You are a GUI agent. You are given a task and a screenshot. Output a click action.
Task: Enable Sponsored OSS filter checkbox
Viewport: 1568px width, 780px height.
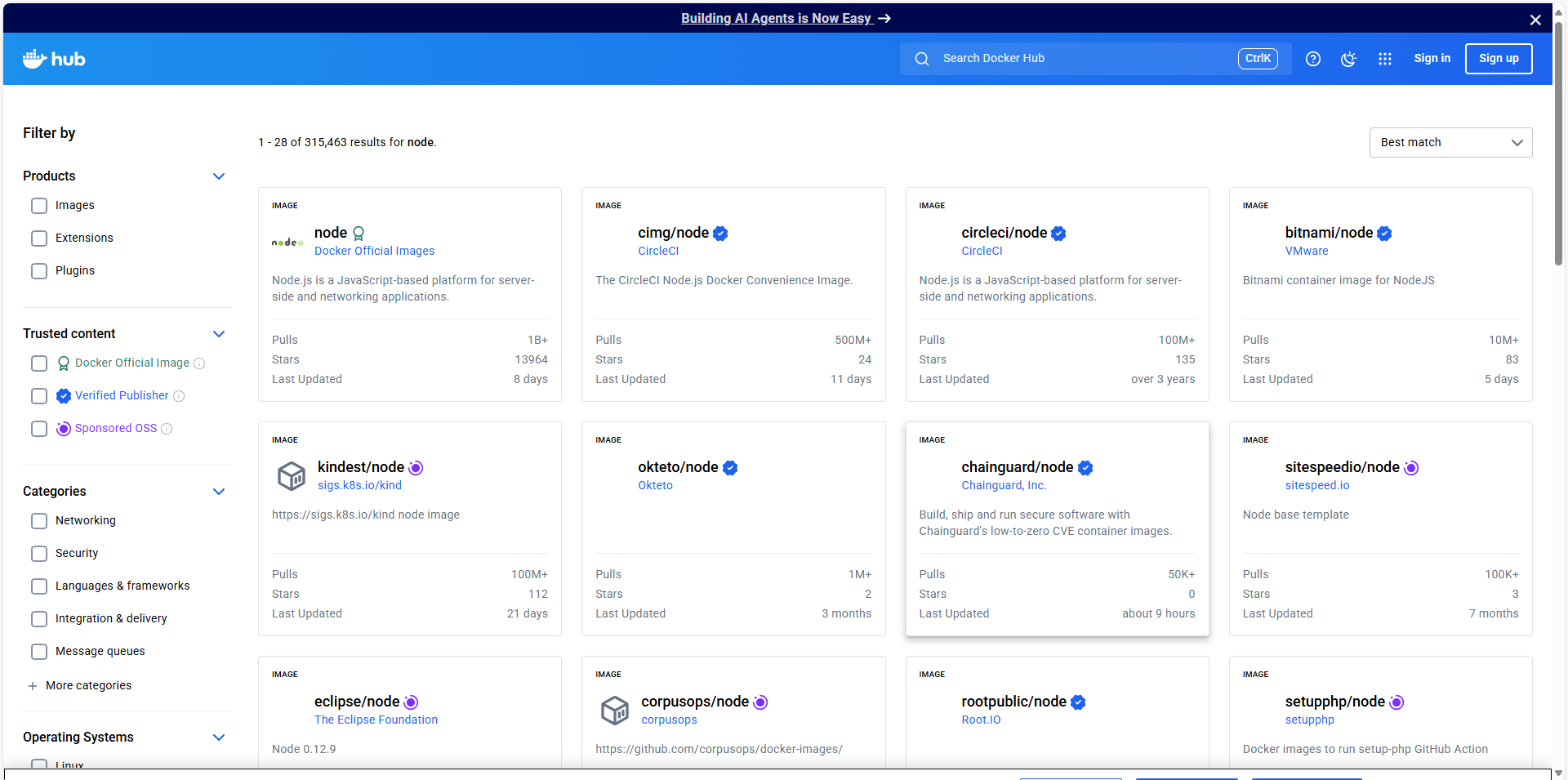39,429
